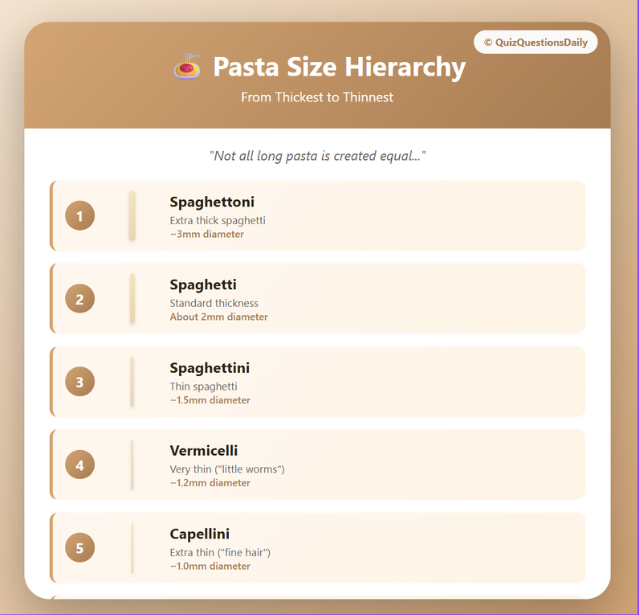Select the Spaghettini pasta name
The width and height of the screenshot is (639, 615).
210,368
